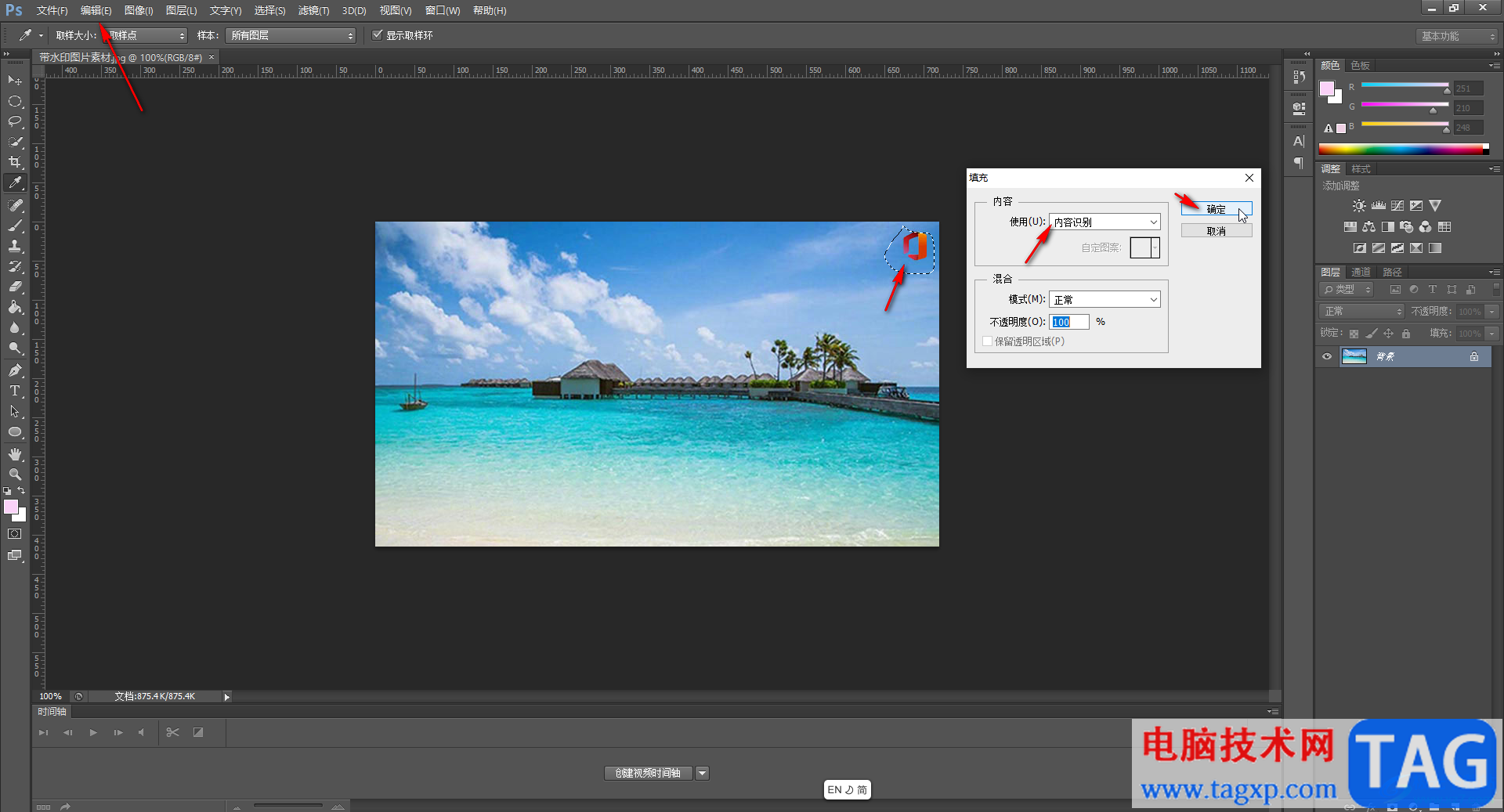
Task: Hide the 背景 layer with eye icon
Action: [x=1327, y=357]
